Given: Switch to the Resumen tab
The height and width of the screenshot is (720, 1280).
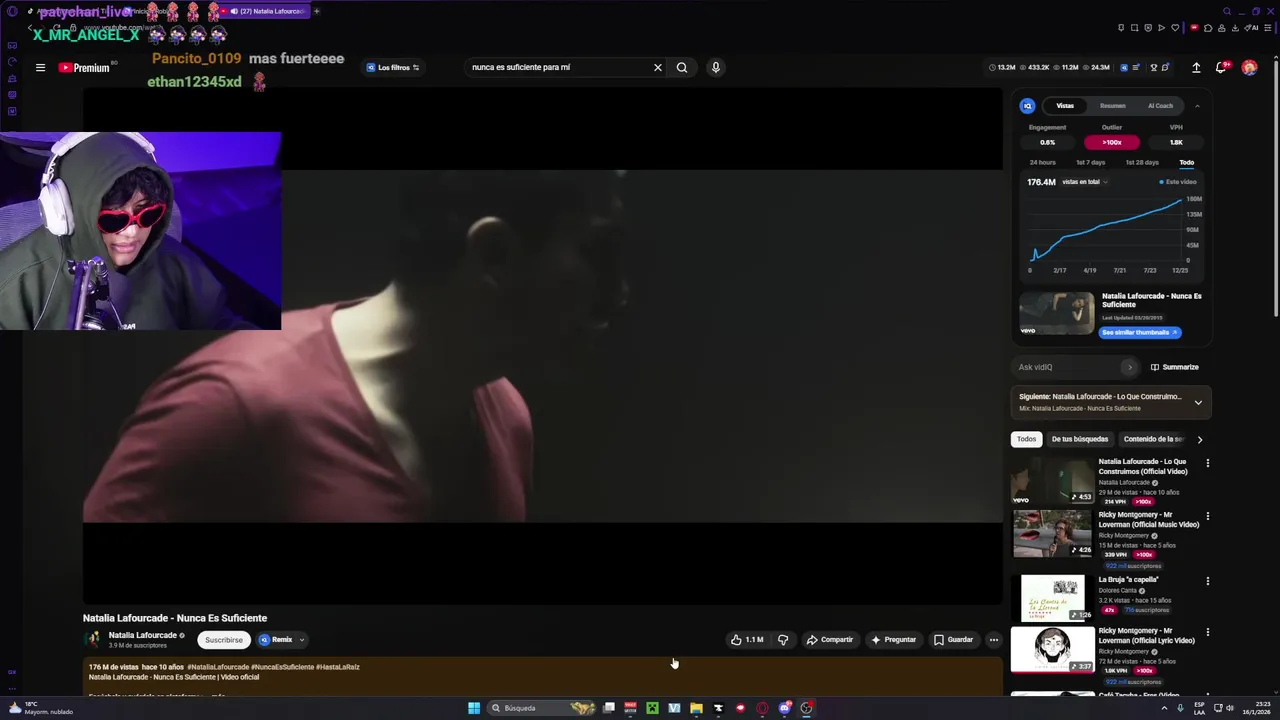Looking at the screenshot, I should click(1112, 106).
